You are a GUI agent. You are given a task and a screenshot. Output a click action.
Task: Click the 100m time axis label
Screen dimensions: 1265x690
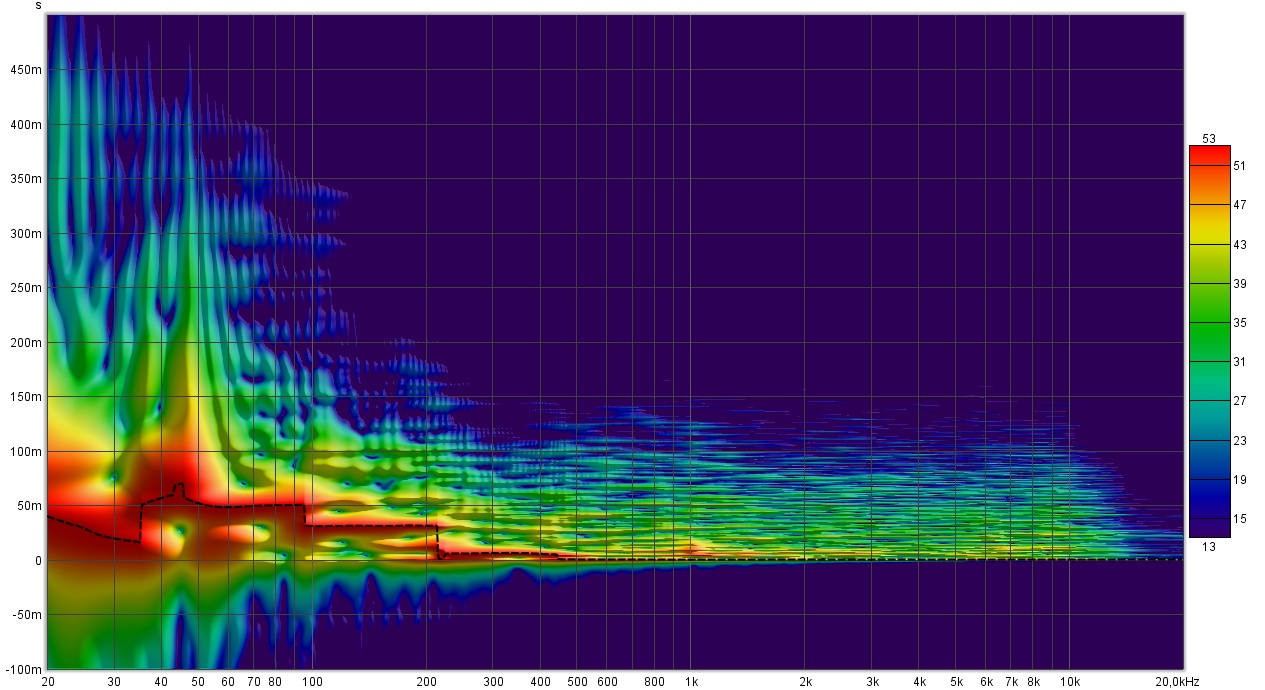[x=27, y=452]
